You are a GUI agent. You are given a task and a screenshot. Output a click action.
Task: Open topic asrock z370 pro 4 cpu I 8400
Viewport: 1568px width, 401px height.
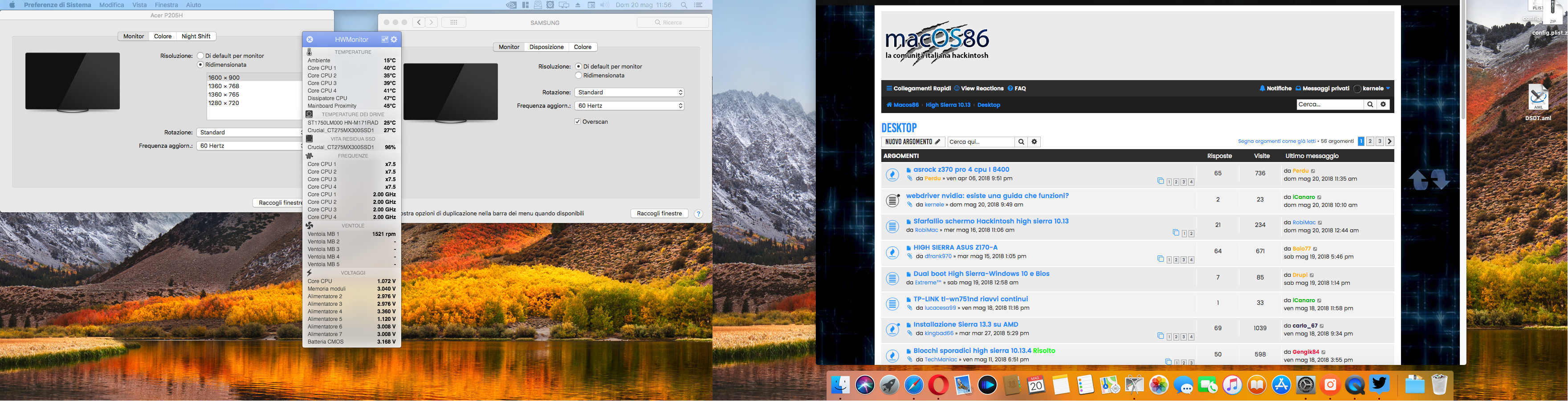click(961, 170)
